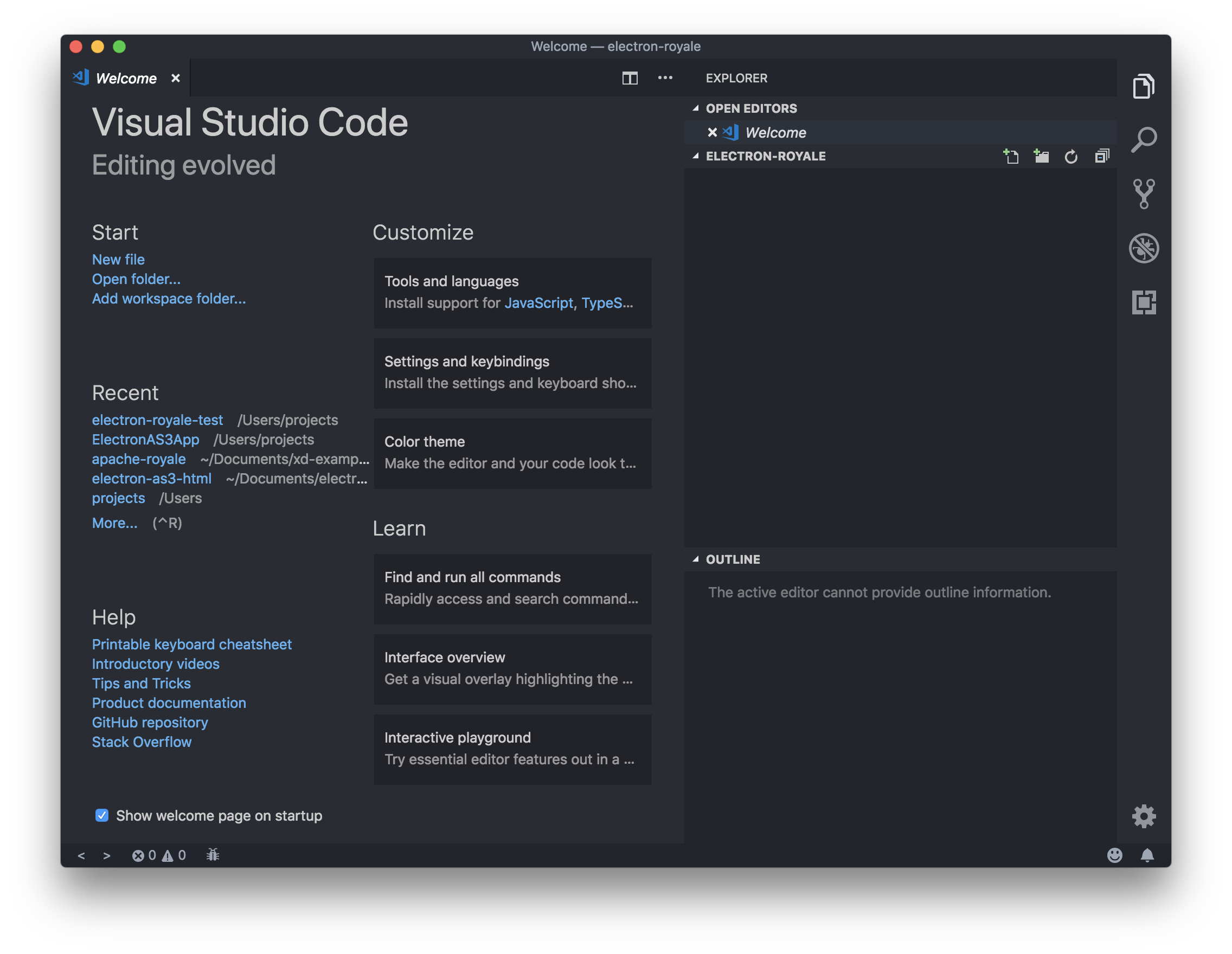Open recent project electron-royale-test
The image size is (1232, 954).
[x=157, y=420]
